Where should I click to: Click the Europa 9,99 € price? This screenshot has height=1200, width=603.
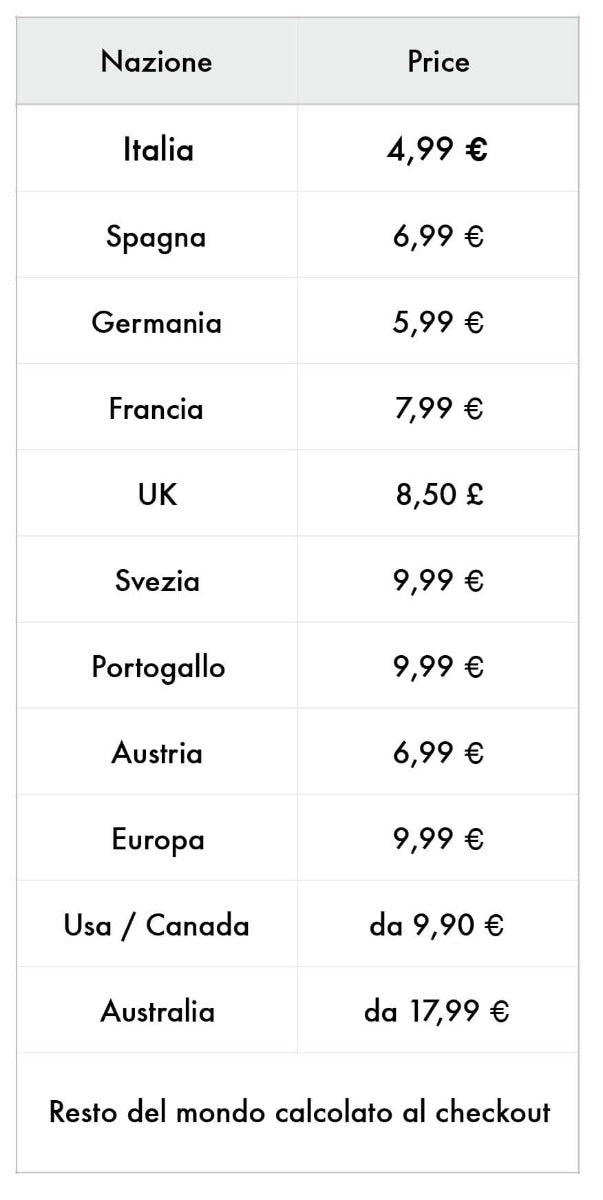[438, 839]
